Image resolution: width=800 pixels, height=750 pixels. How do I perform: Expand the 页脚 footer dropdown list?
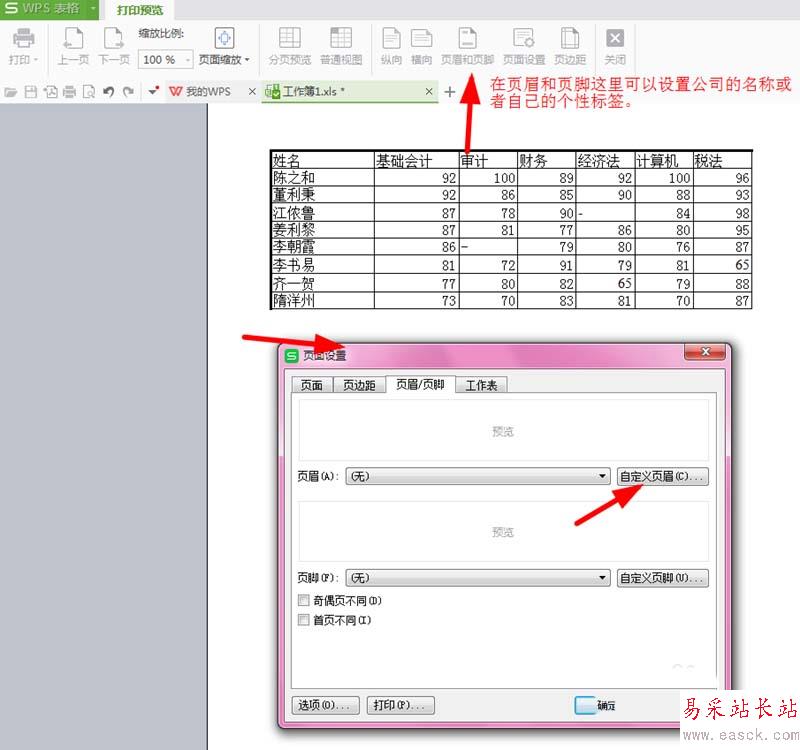point(603,578)
